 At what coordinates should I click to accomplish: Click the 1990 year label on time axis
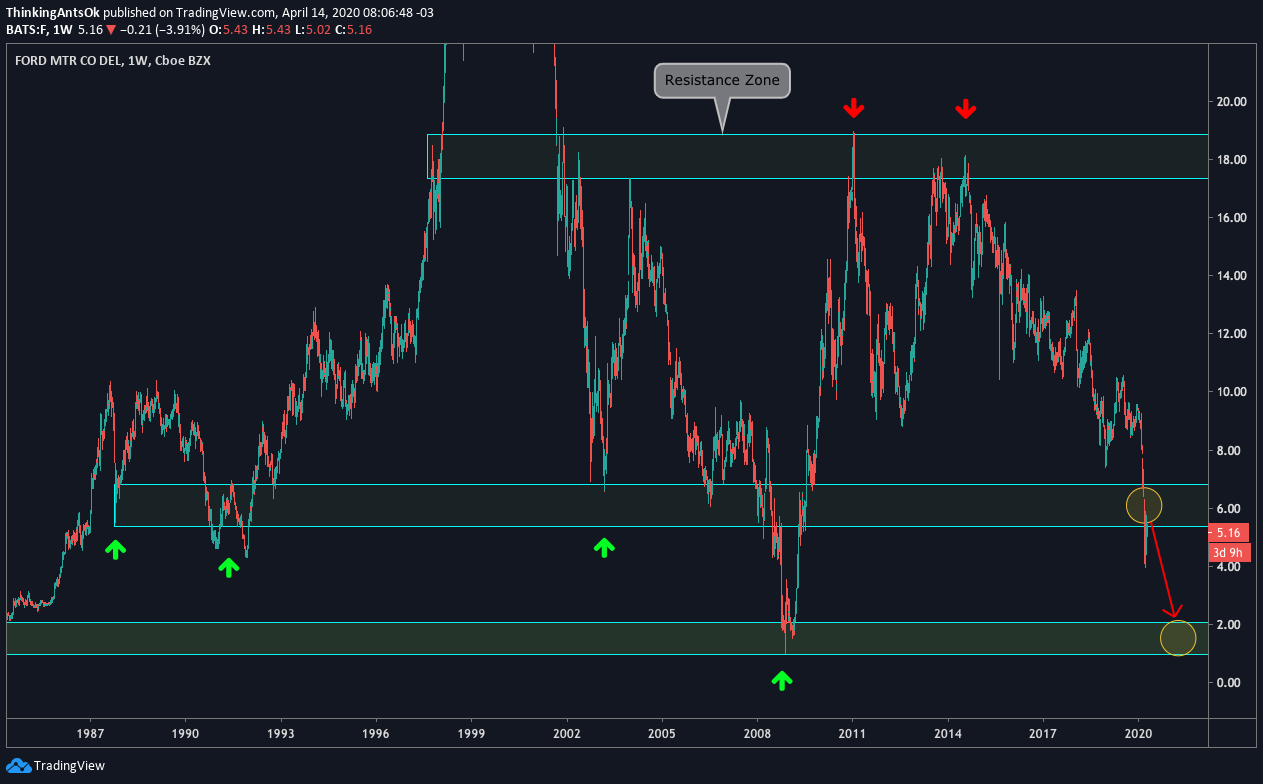(185, 733)
